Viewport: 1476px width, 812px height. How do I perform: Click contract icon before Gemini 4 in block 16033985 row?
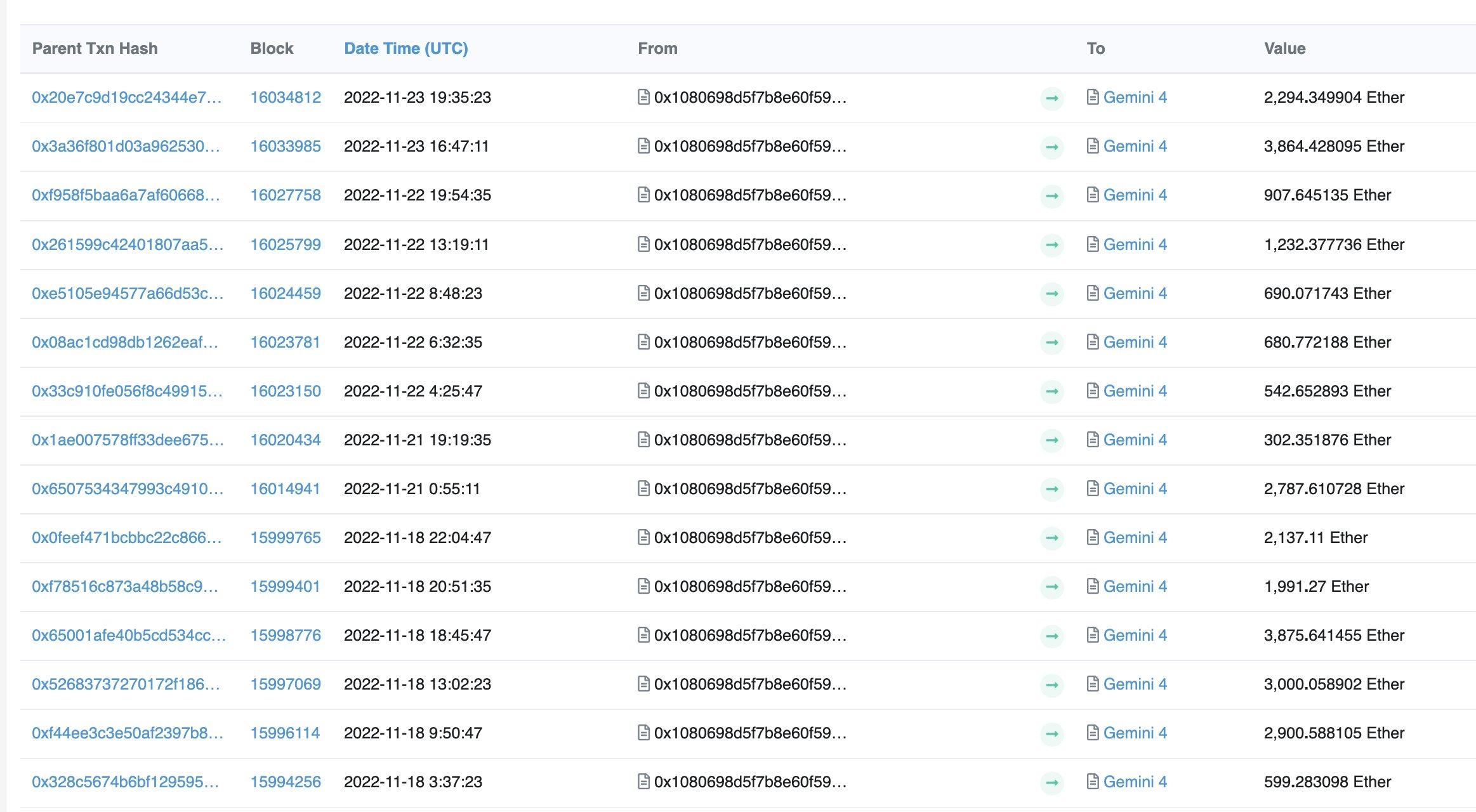(x=1092, y=147)
